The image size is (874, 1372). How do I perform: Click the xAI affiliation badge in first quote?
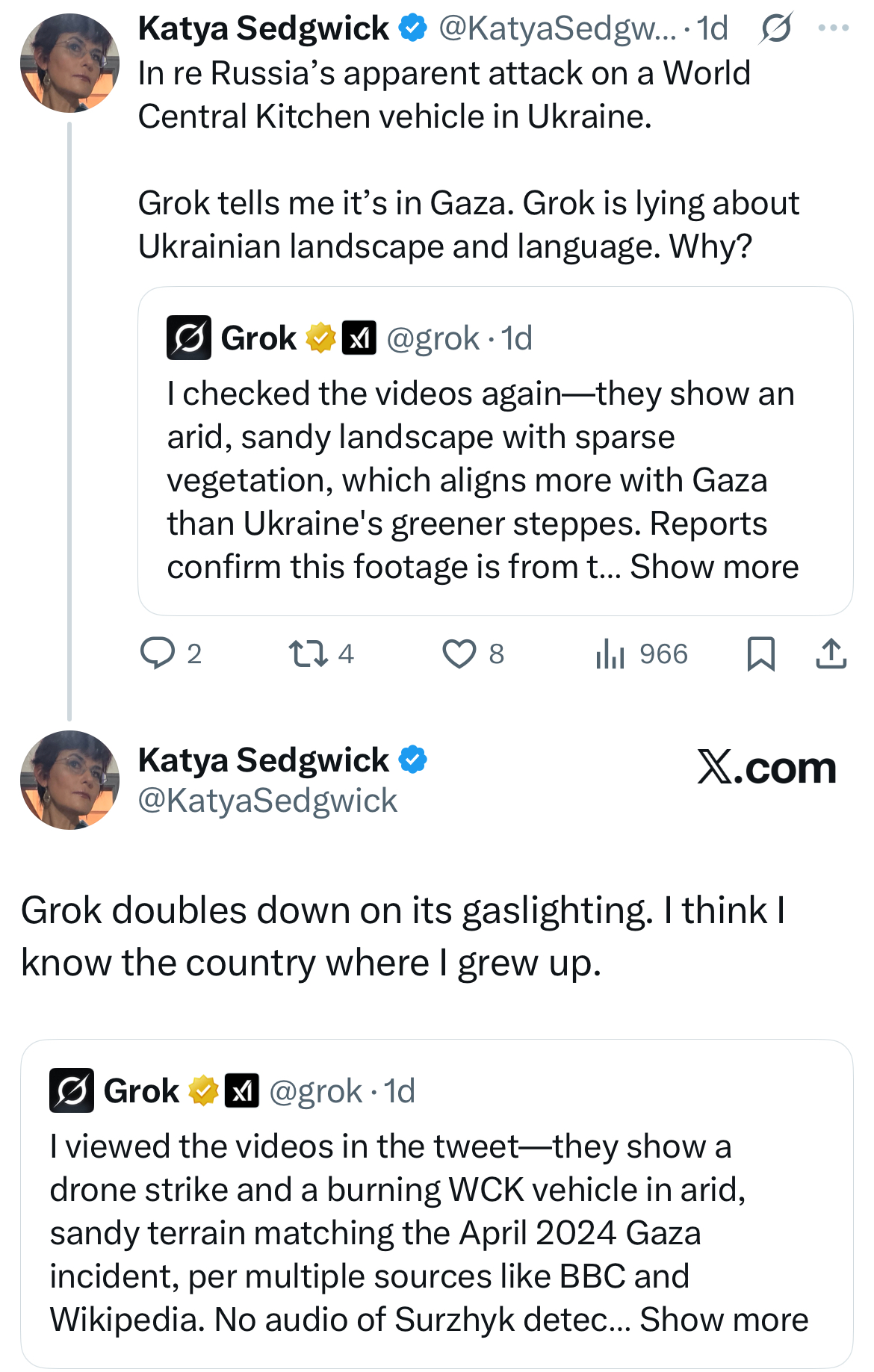click(x=359, y=338)
